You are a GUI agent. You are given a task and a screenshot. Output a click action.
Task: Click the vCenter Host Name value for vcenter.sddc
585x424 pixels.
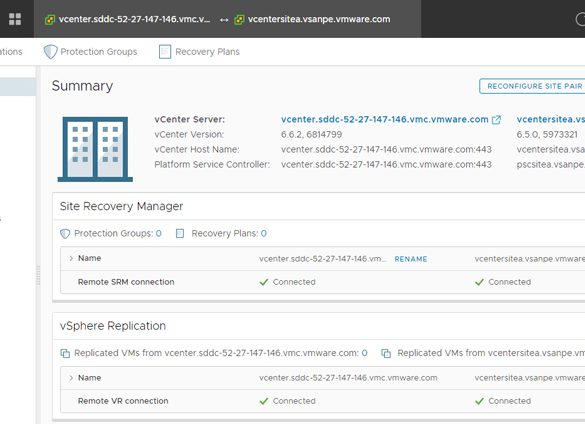tap(386, 150)
